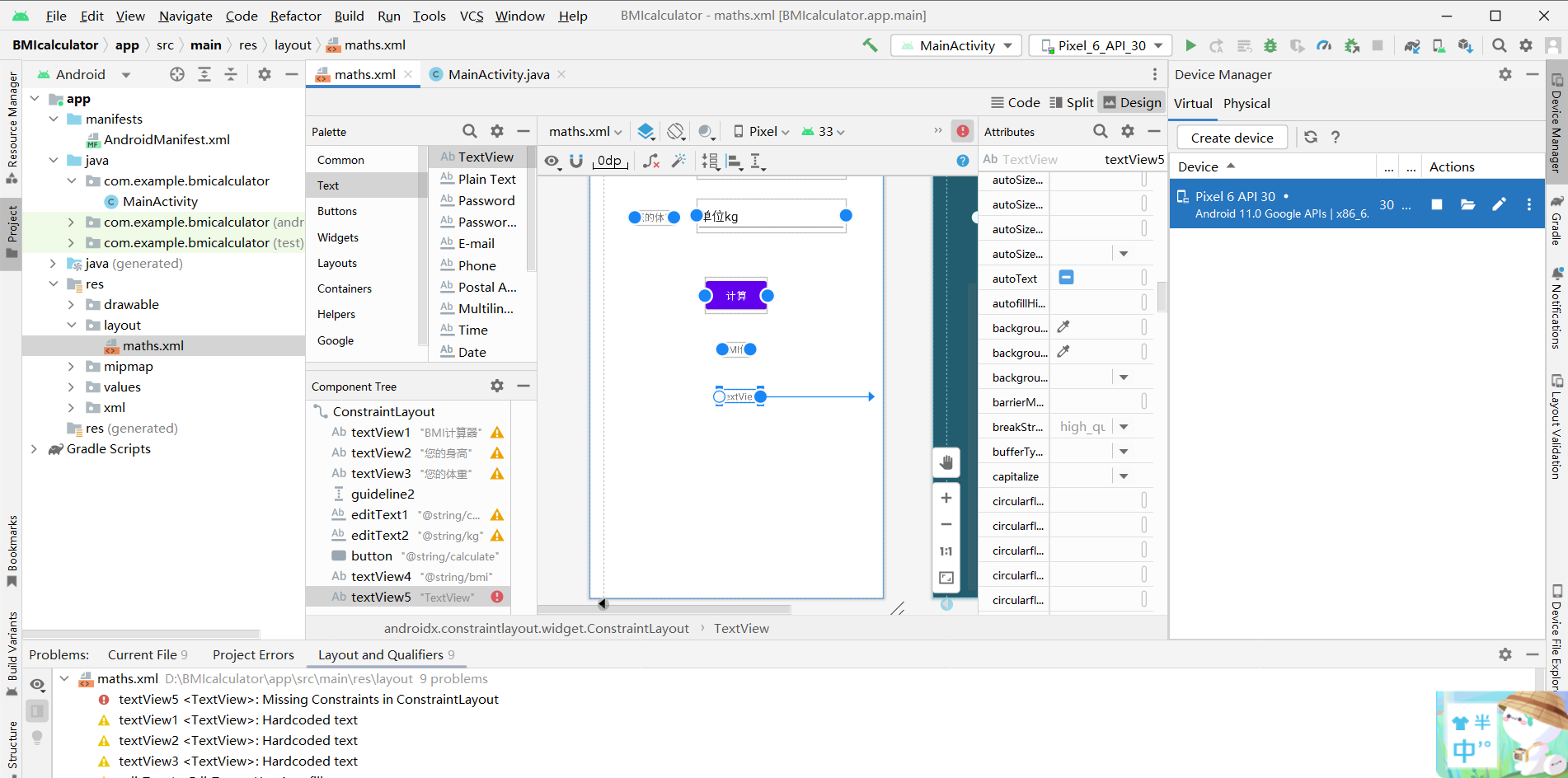The width and height of the screenshot is (1568, 778).
Task: Attach debugger to Android process icon
Action: 1351,45
